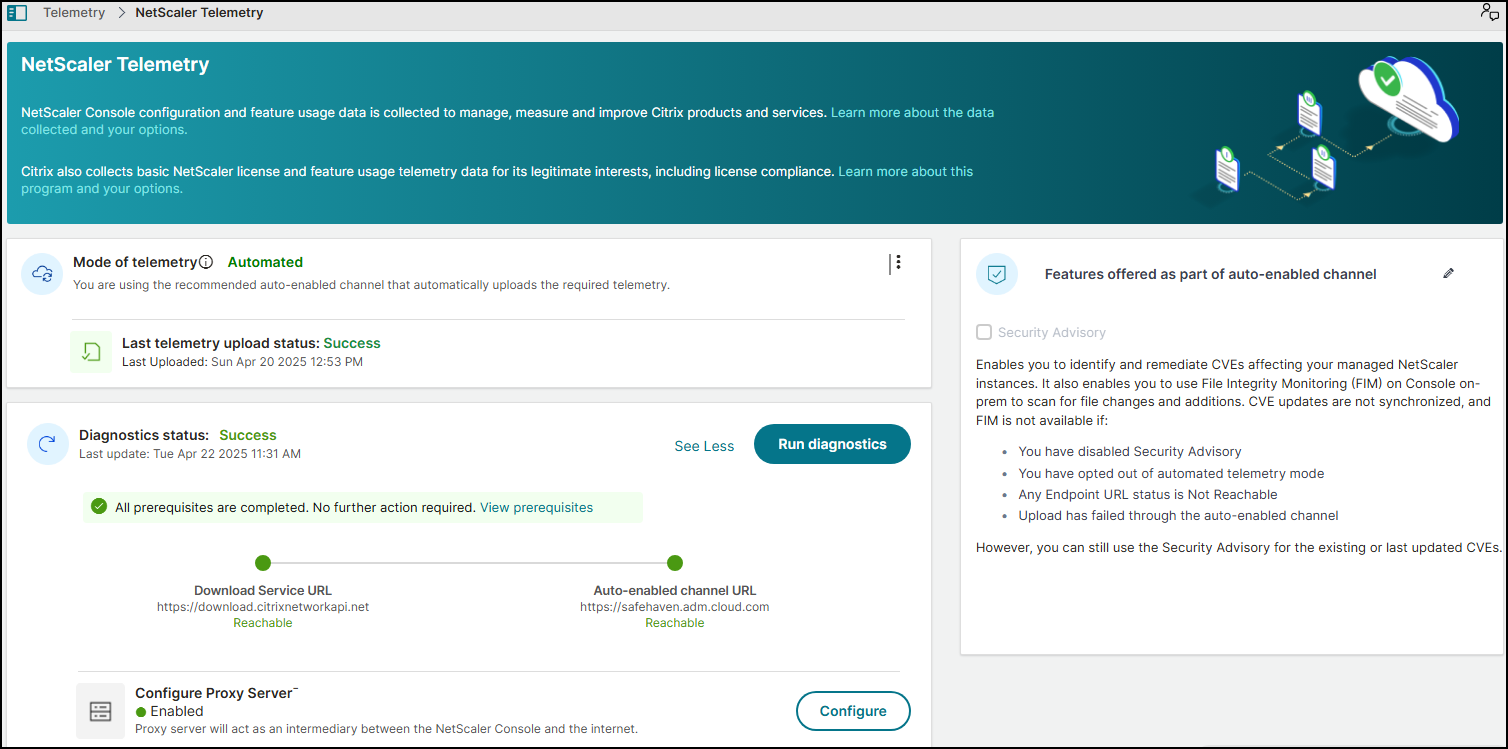The image size is (1508, 749).
Task: Open Learn more about this program link
Action: pyautogui.click(x=497, y=180)
